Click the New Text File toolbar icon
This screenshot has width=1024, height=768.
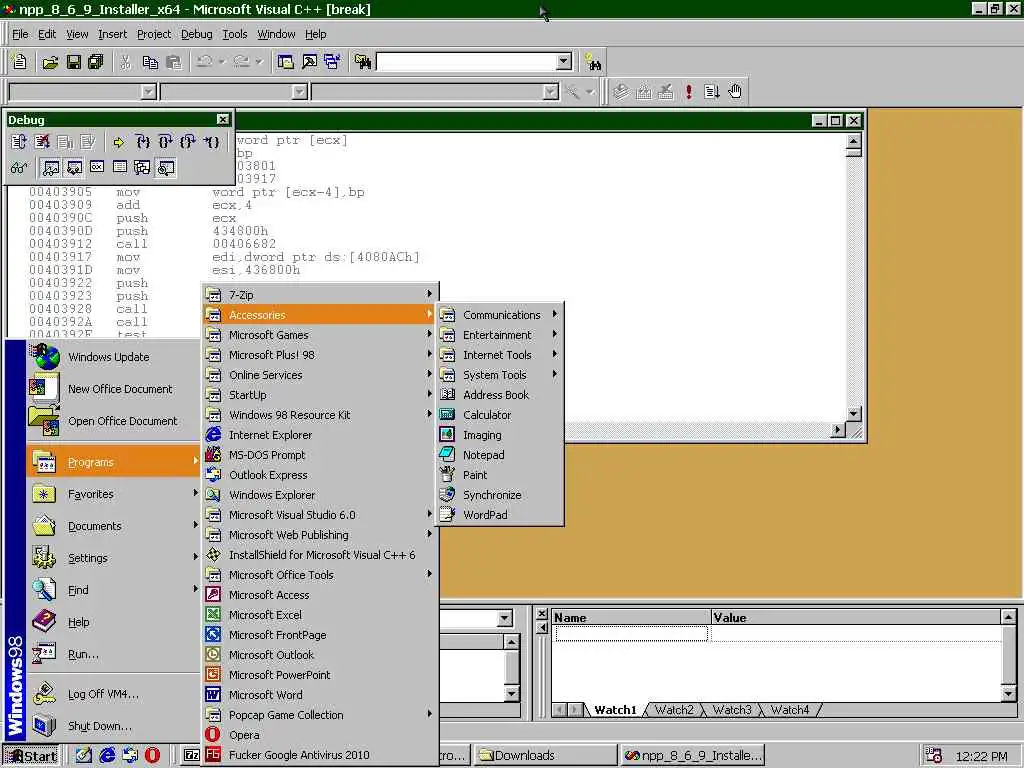tap(20, 62)
